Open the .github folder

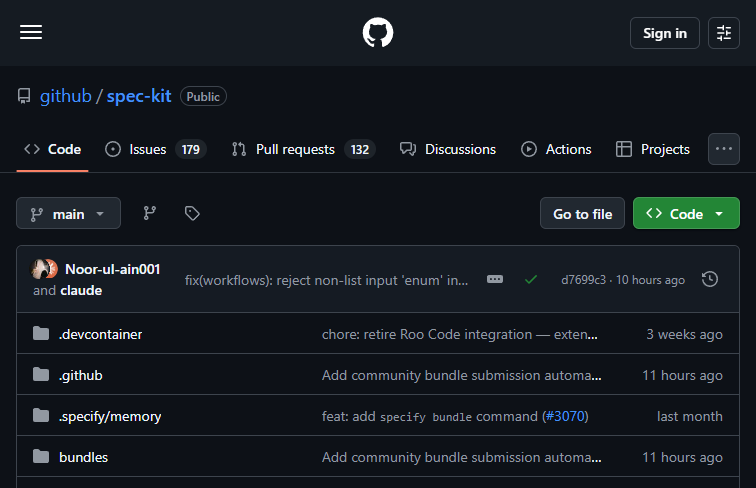(x=81, y=375)
